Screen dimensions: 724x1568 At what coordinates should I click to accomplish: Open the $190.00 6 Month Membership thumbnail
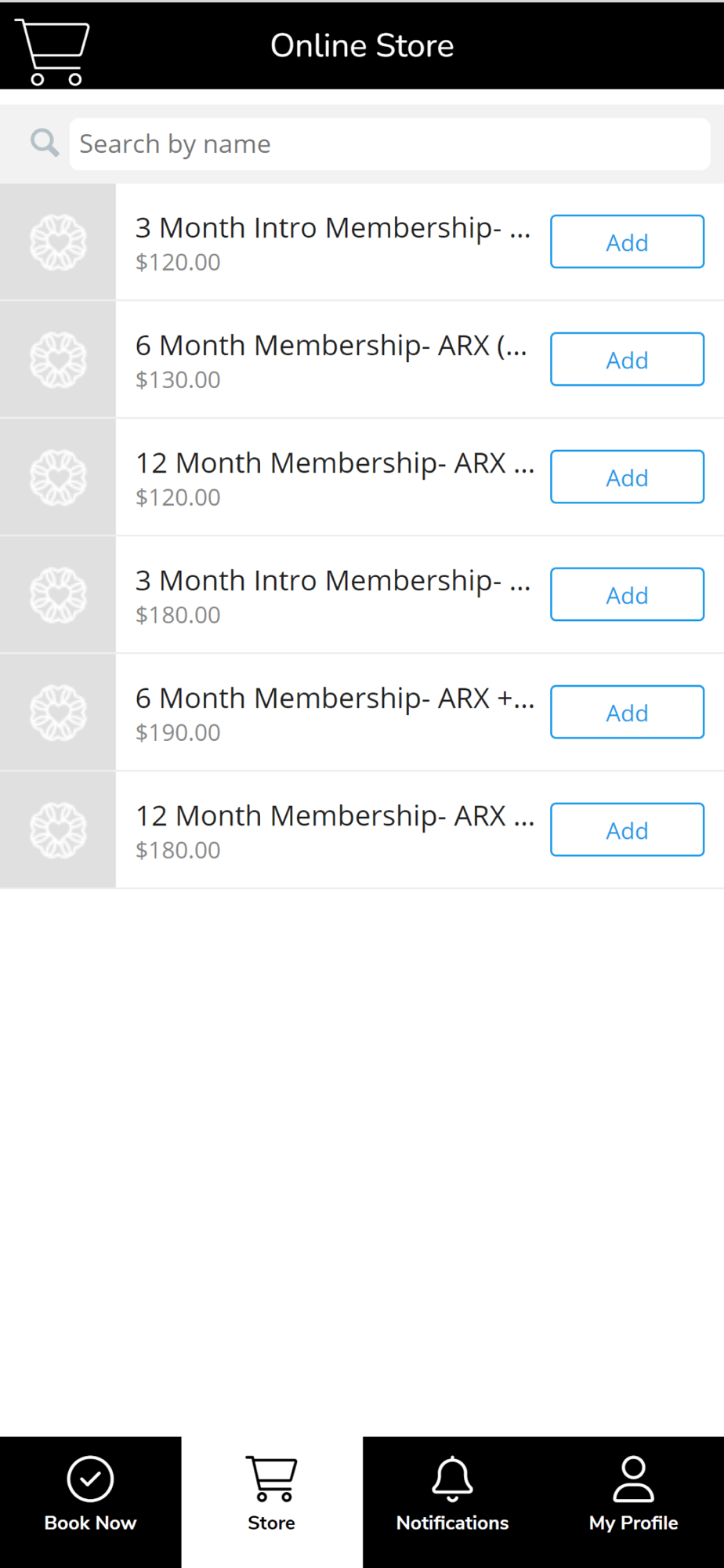click(x=58, y=713)
